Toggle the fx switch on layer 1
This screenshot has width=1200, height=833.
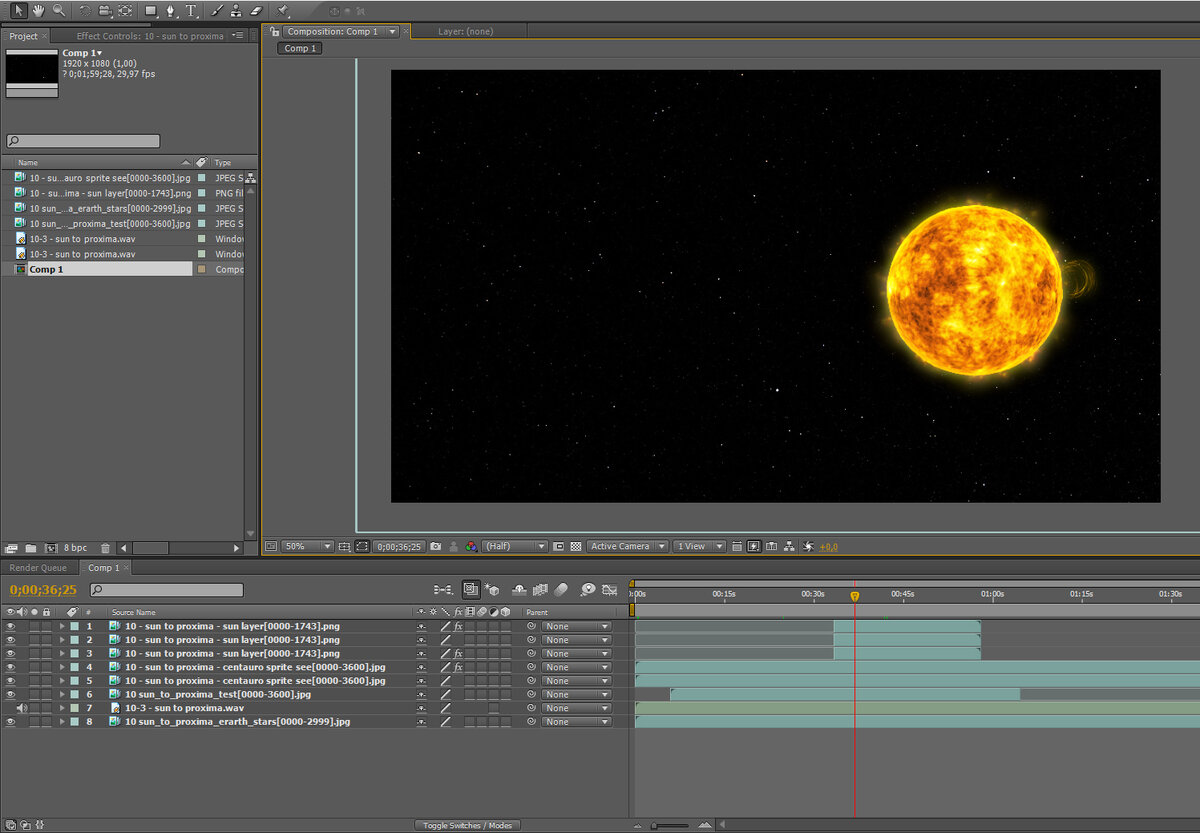(x=458, y=626)
